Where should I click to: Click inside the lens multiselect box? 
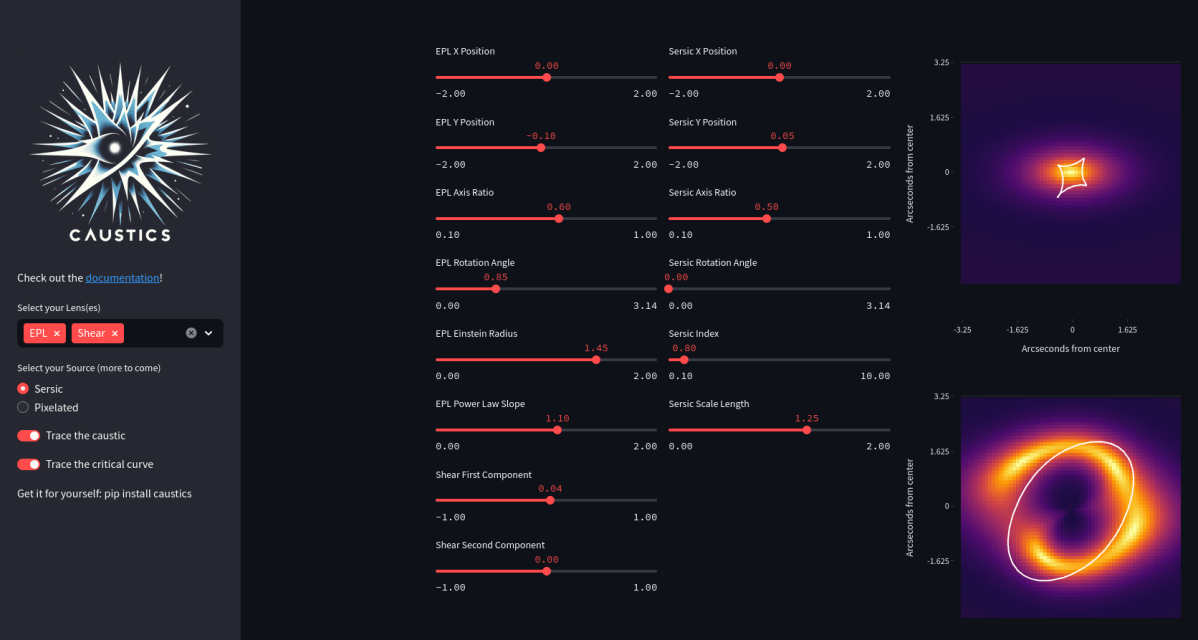[x=152, y=333]
